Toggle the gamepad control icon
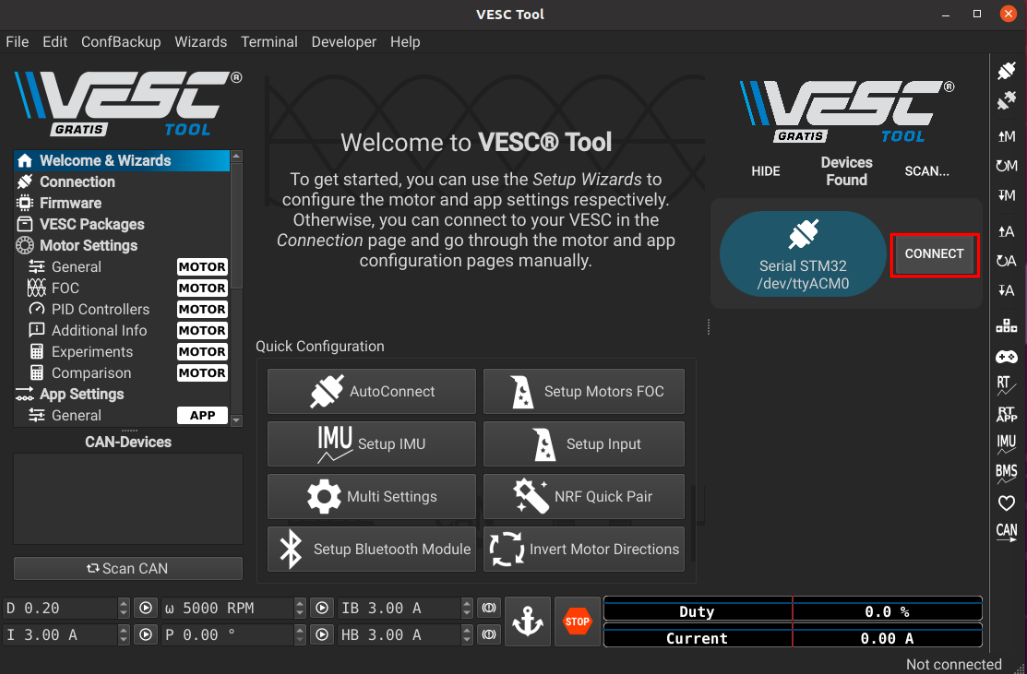Viewport: 1027px width, 674px height. coord(1006,356)
